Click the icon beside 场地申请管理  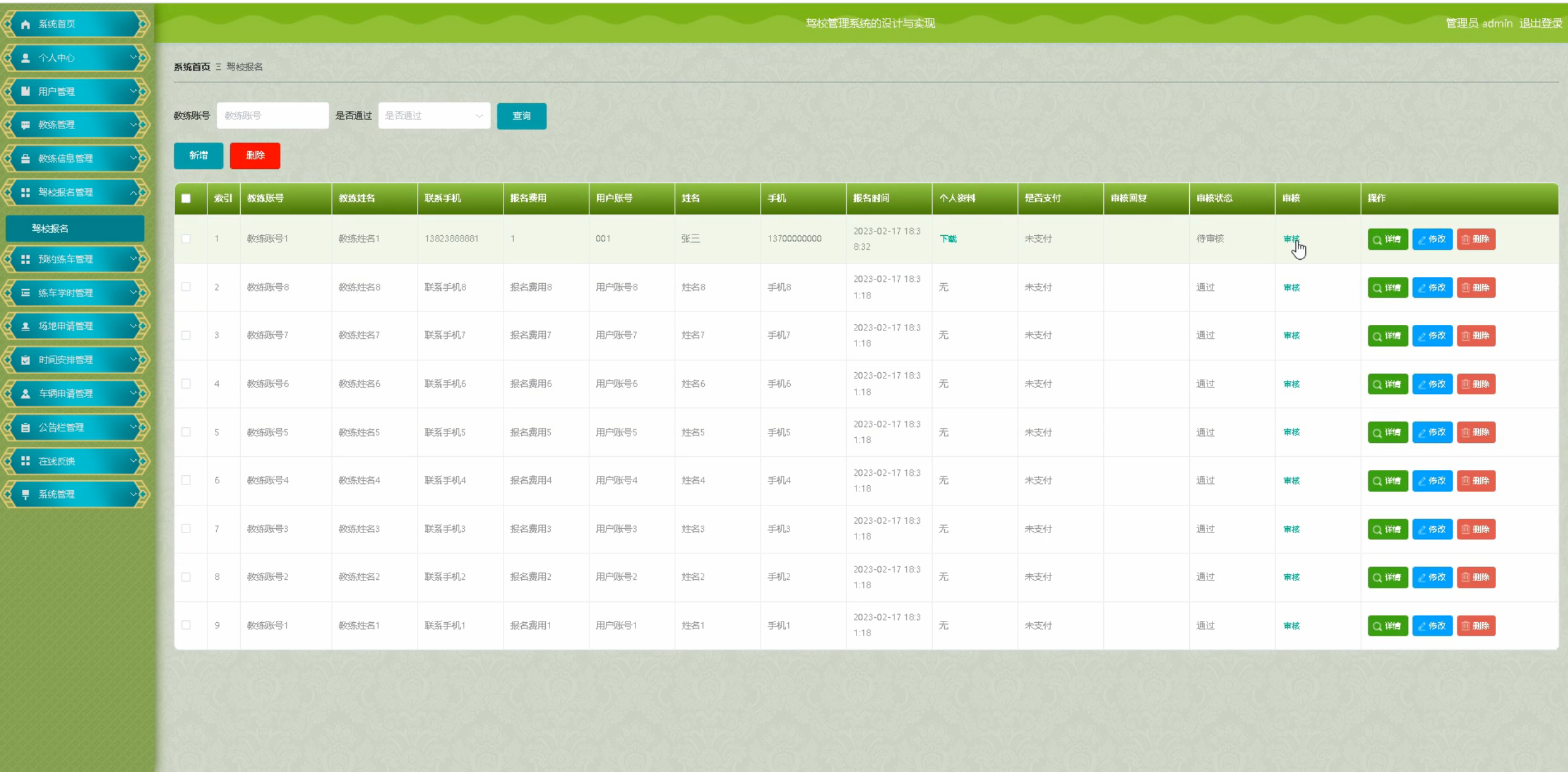point(25,326)
